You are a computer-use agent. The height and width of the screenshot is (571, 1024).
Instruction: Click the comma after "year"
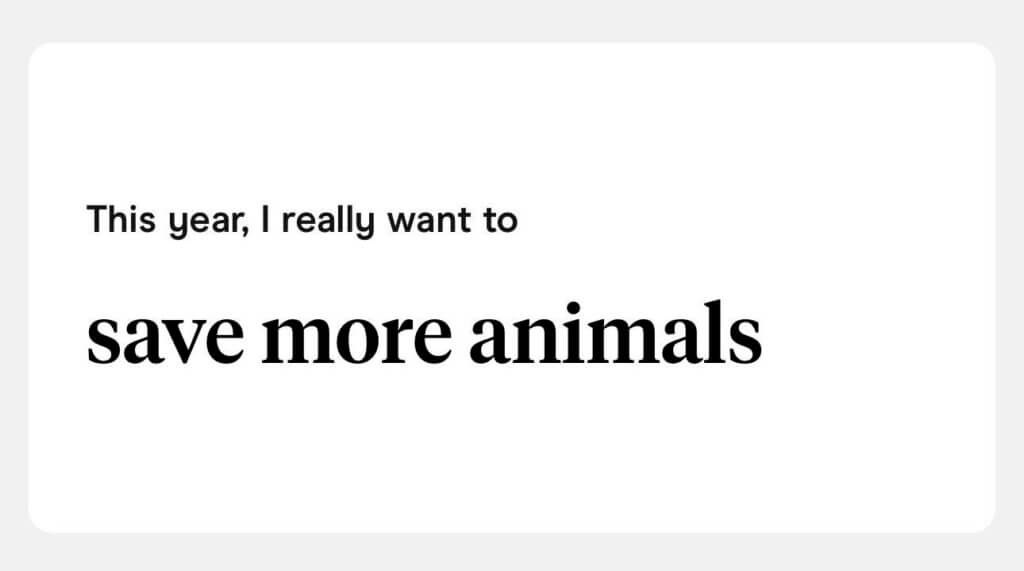[x=246, y=231]
